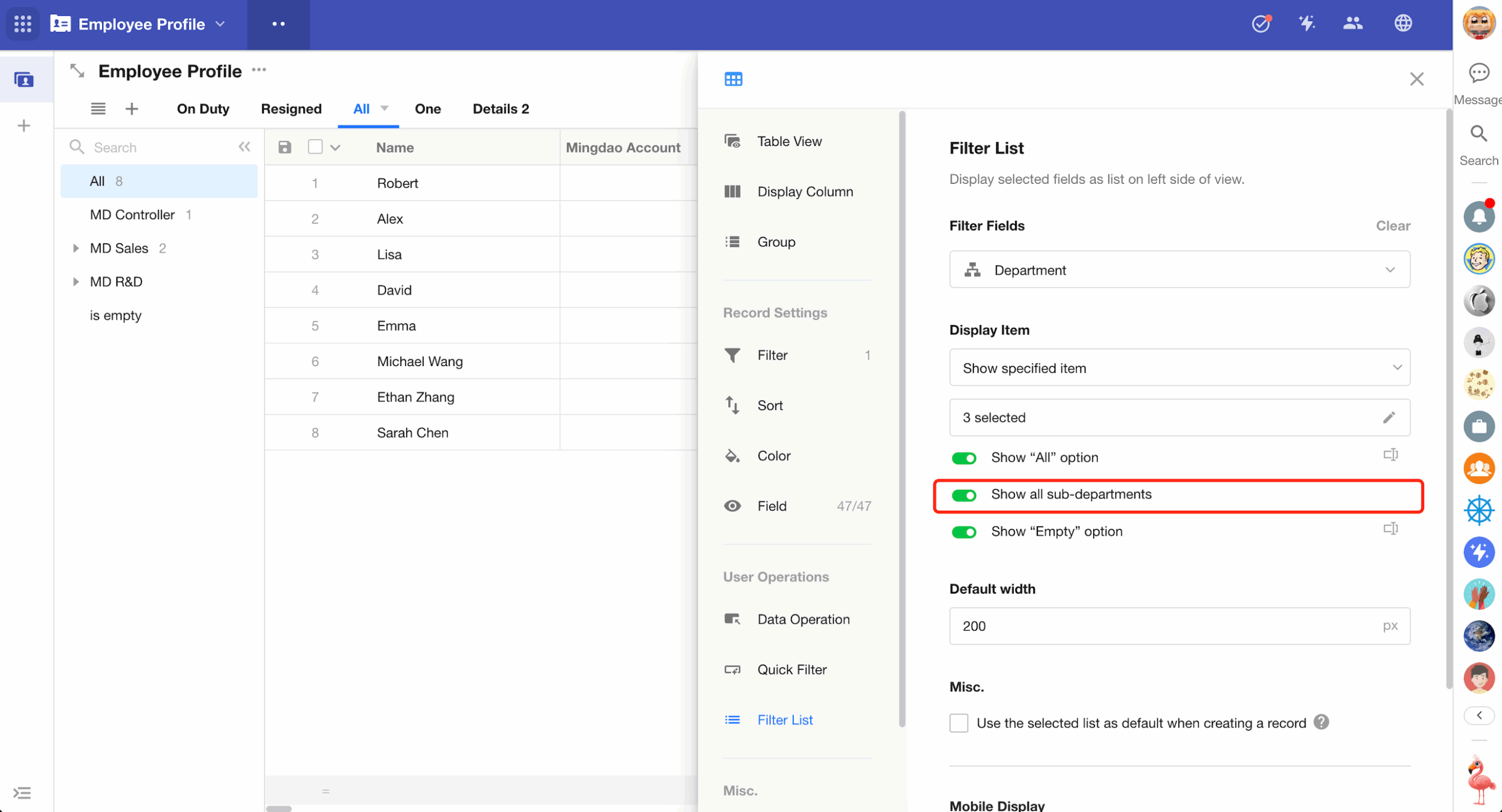The width and height of the screenshot is (1502, 812).
Task: Click the default width input field
Action: [x=1179, y=626]
